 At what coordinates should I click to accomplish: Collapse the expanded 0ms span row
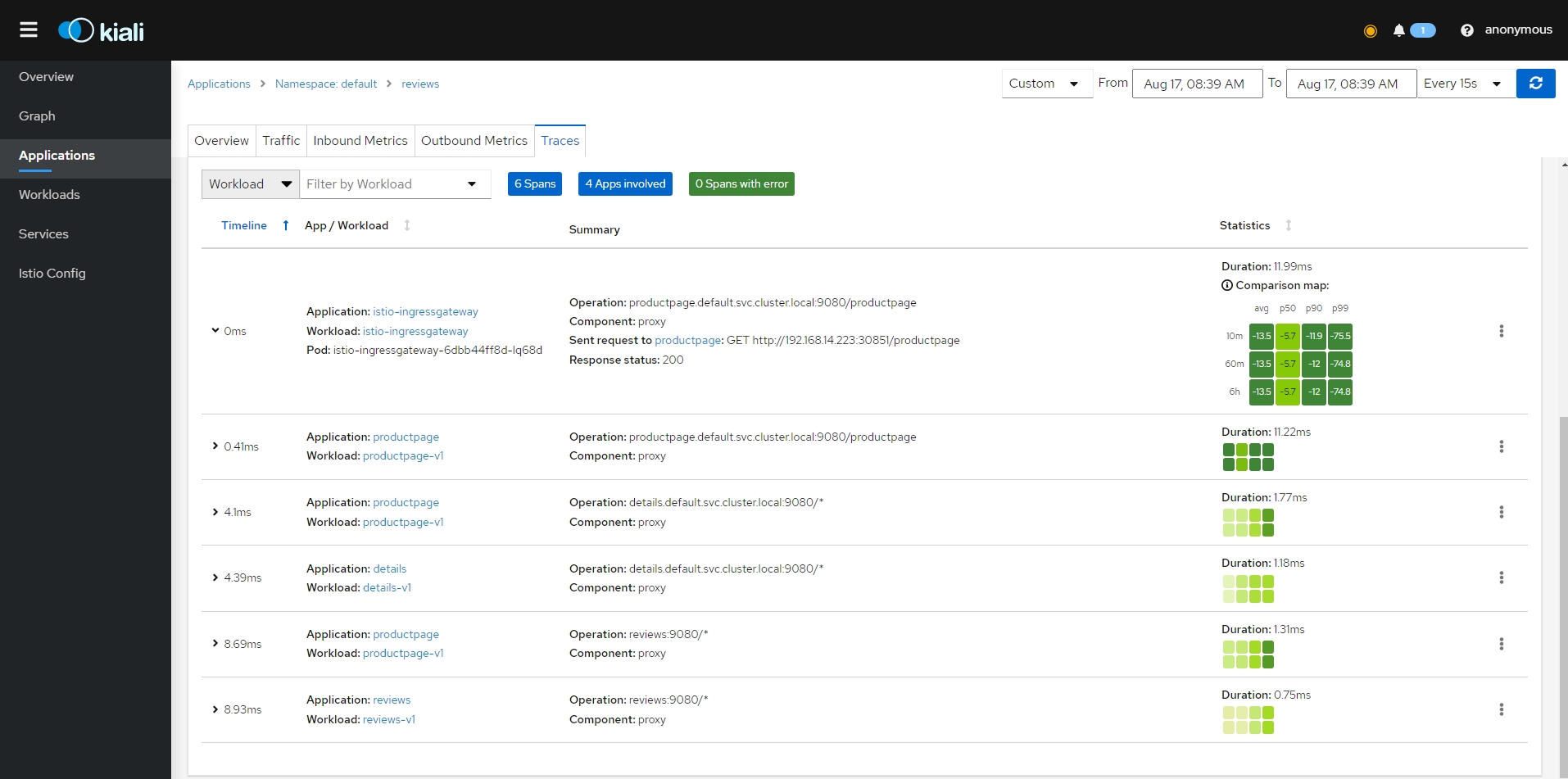215,331
